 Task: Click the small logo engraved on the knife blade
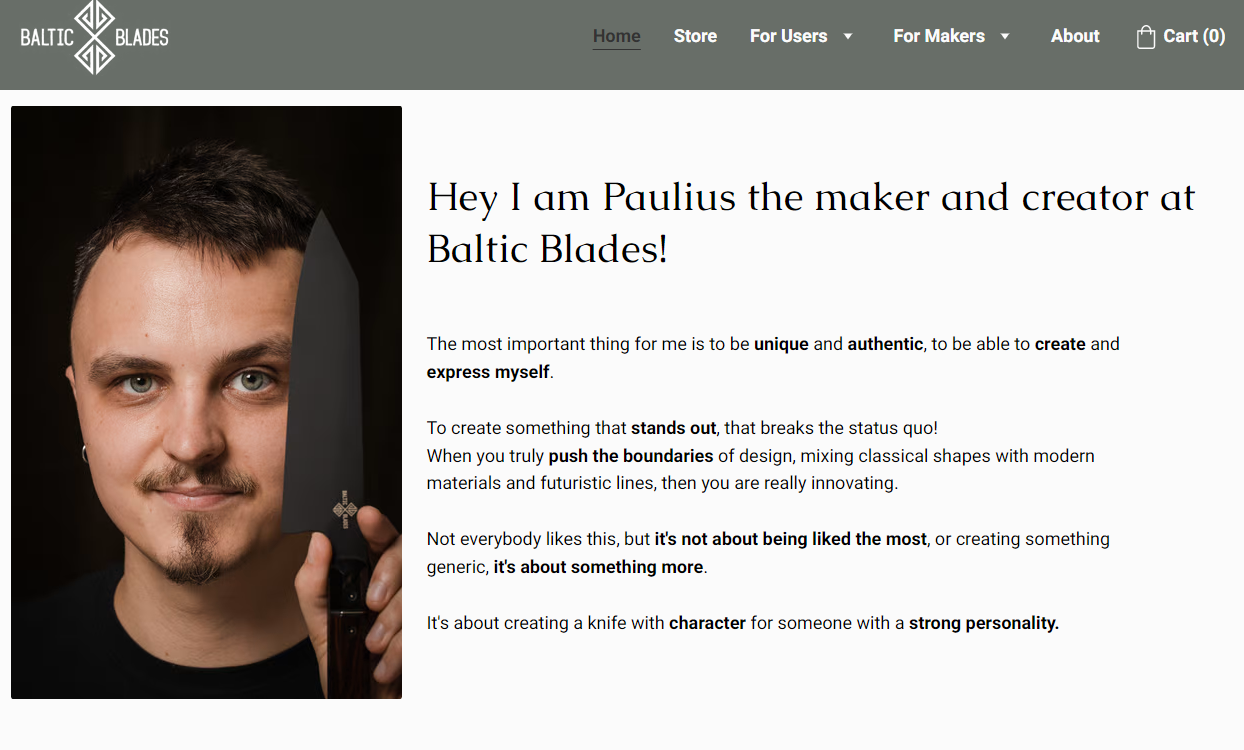pyautogui.click(x=345, y=507)
